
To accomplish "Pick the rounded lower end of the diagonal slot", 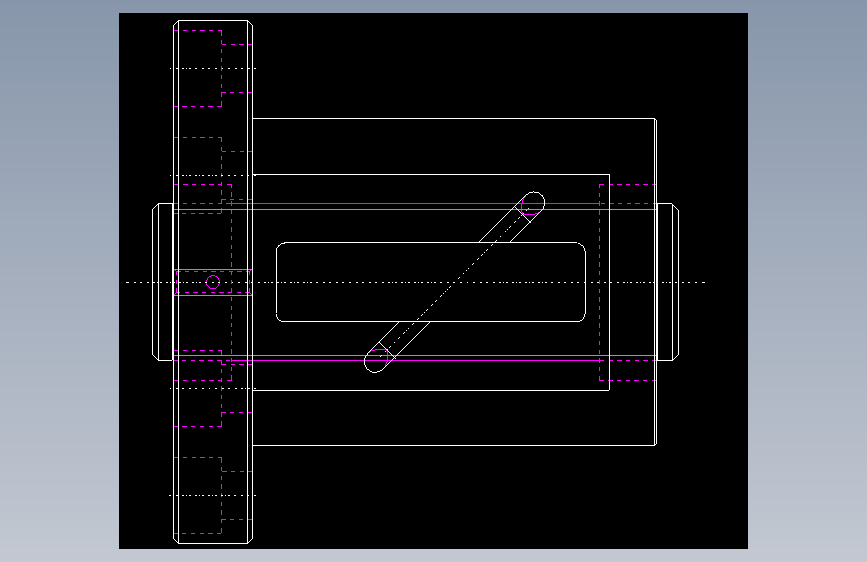I will (x=376, y=361).
